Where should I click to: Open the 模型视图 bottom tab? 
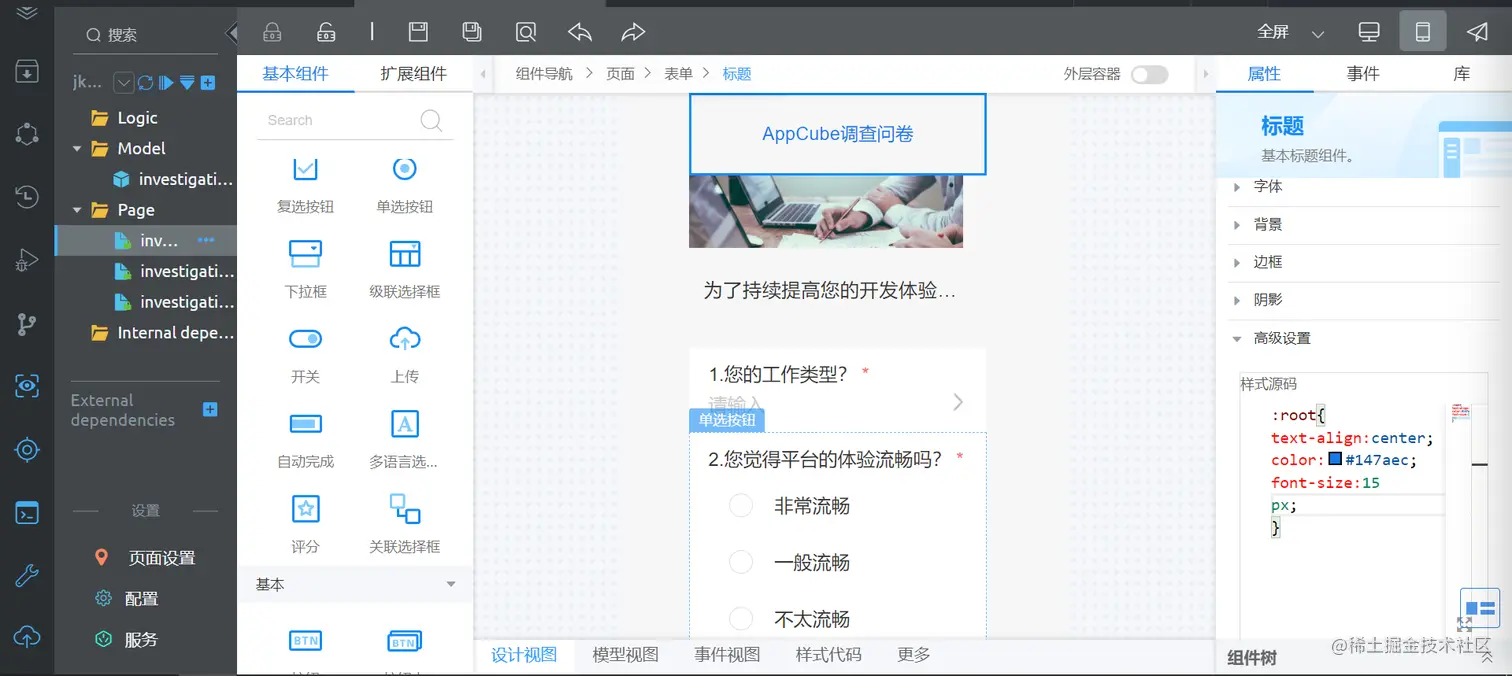pos(625,655)
